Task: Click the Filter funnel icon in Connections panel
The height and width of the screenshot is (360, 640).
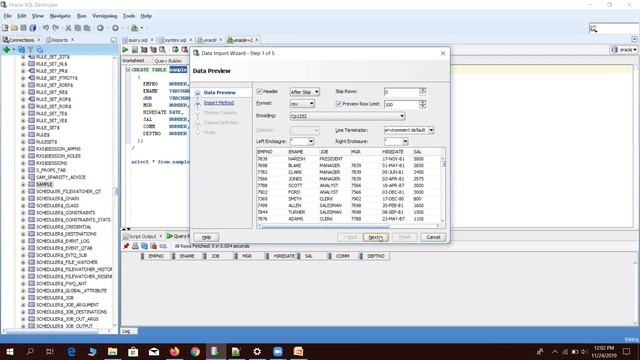Action: [x=30, y=49]
